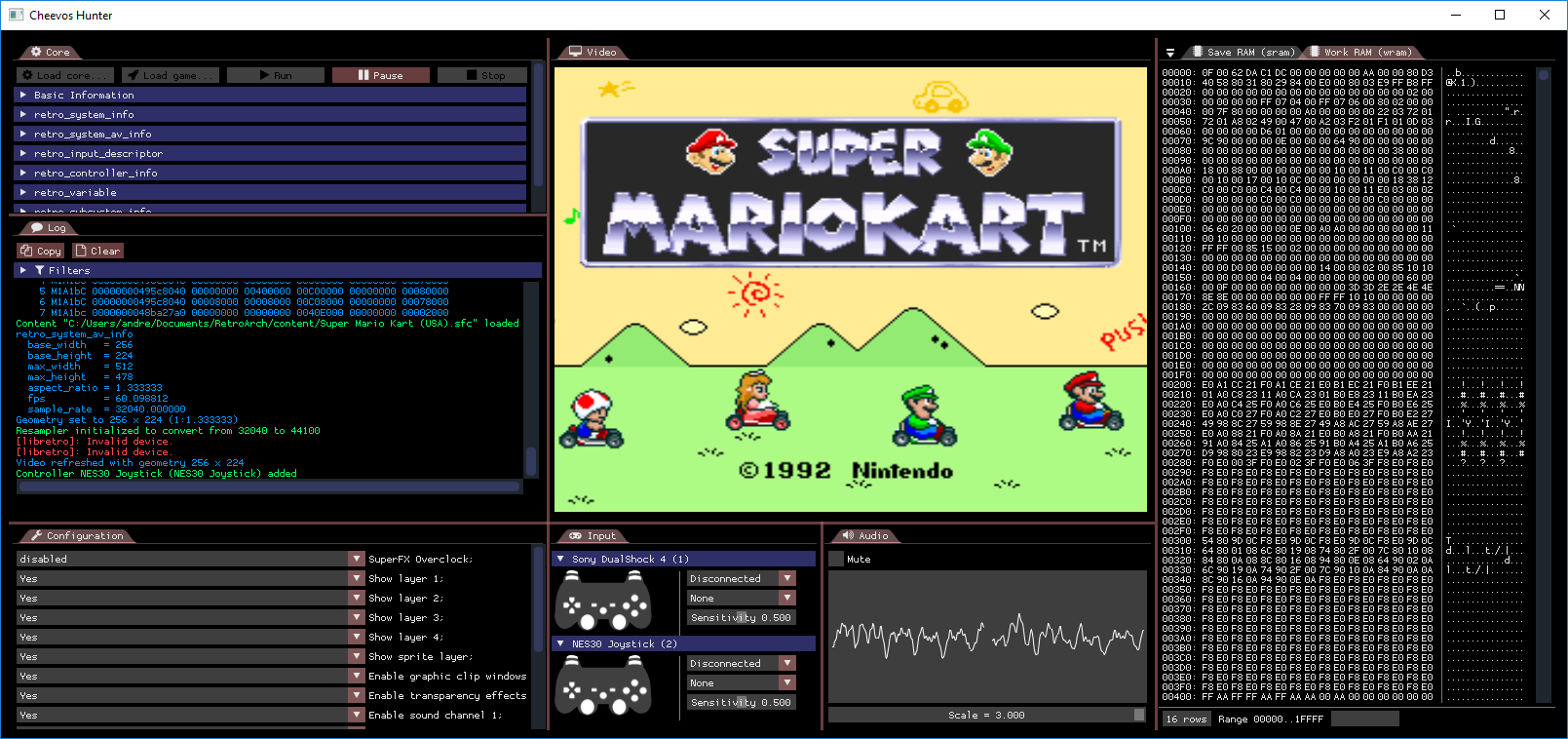The width and height of the screenshot is (1568, 739).
Task: Click hex row address 00400
Action: click(x=1177, y=696)
